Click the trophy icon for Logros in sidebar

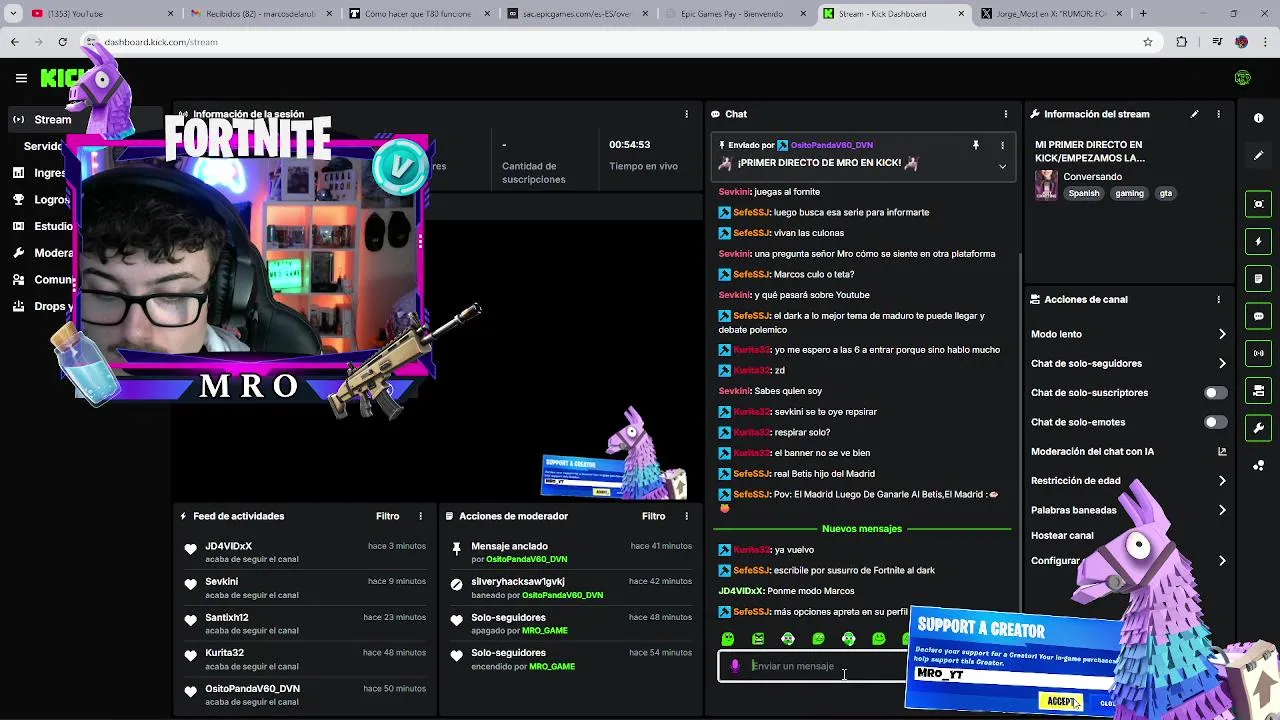[18, 199]
